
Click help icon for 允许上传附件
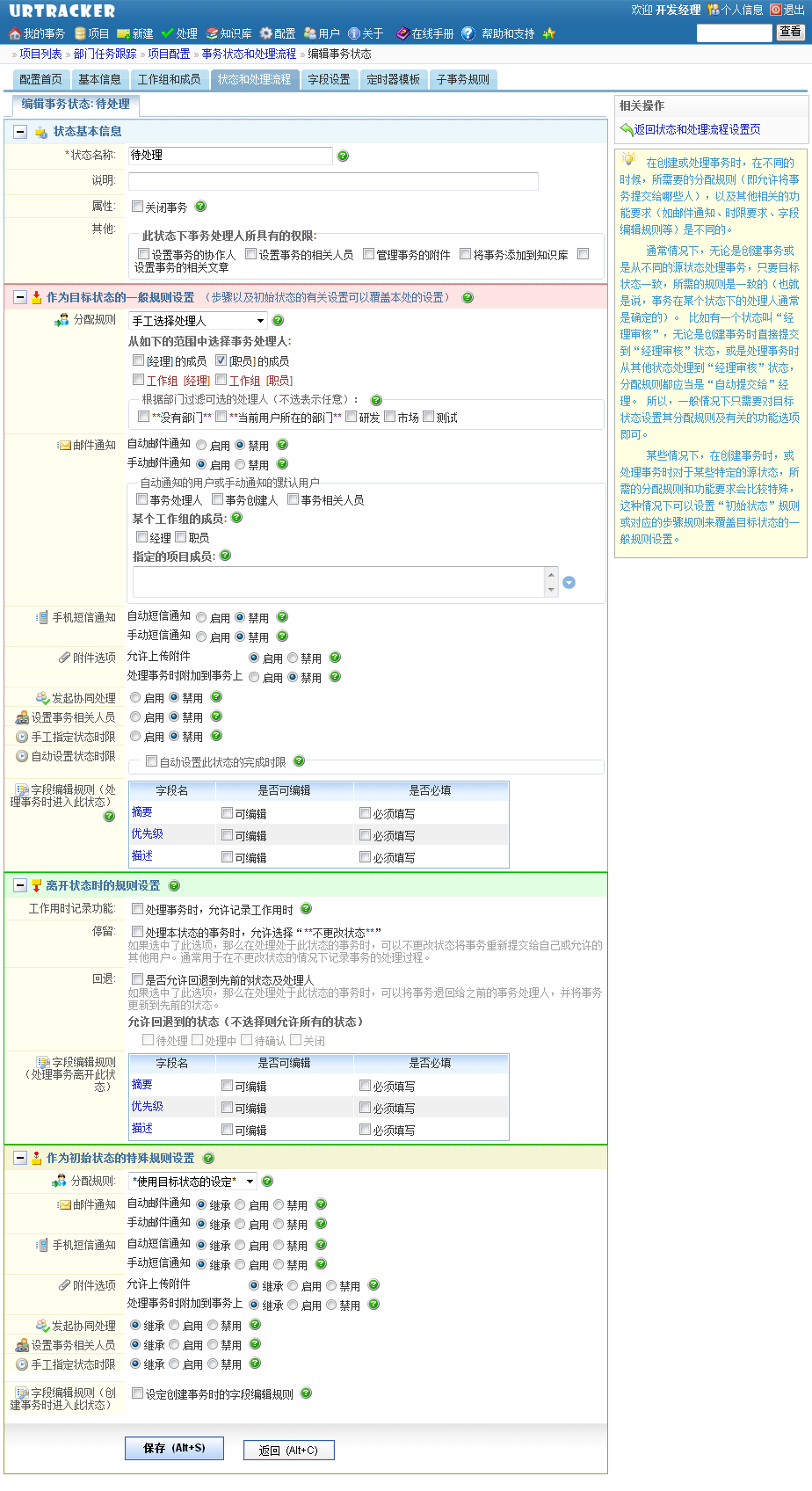(335, 658)
